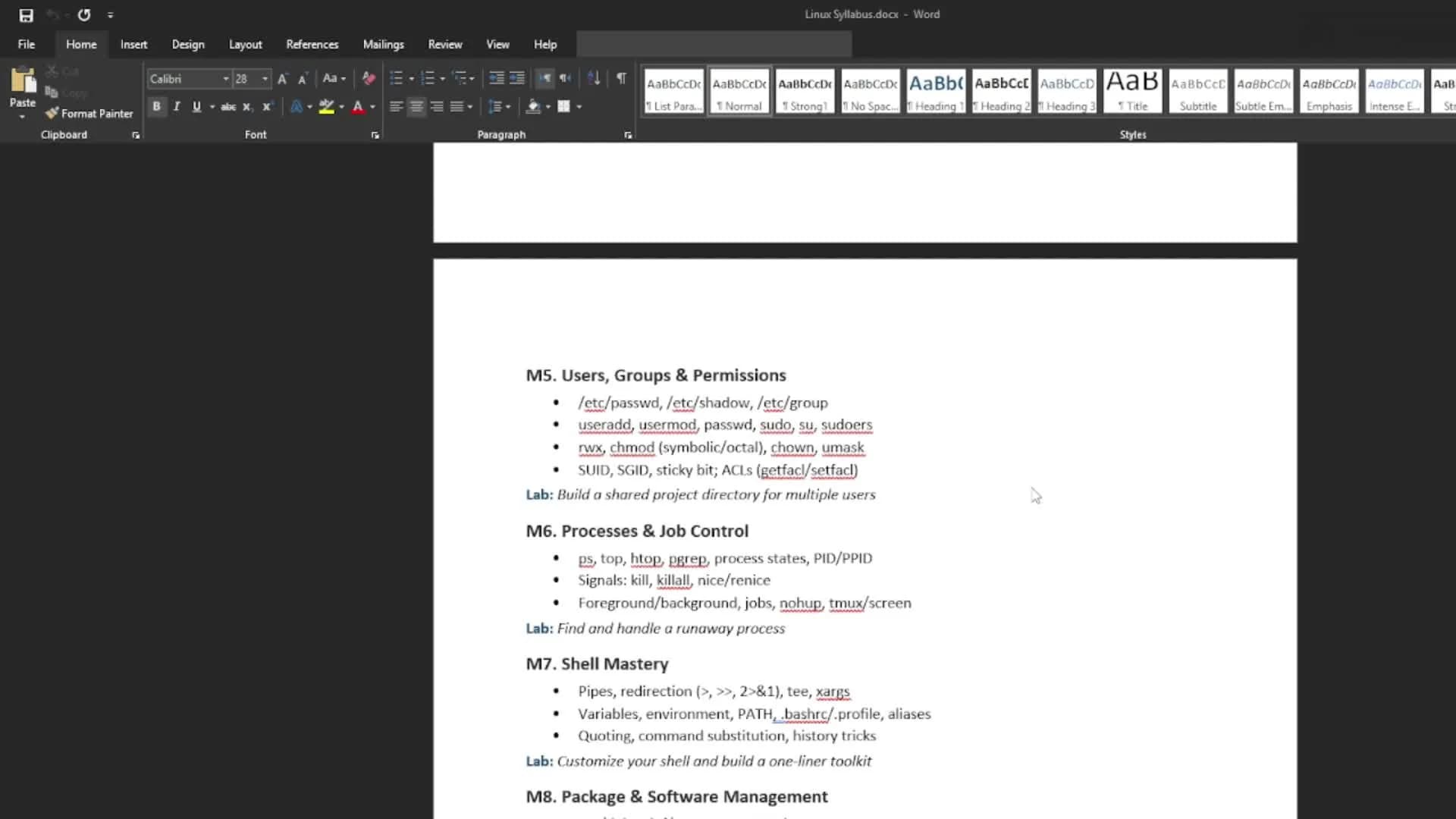Toggle Show/Hide paragraph marks
Screen dimensions: 1456x819
(621, 78)
